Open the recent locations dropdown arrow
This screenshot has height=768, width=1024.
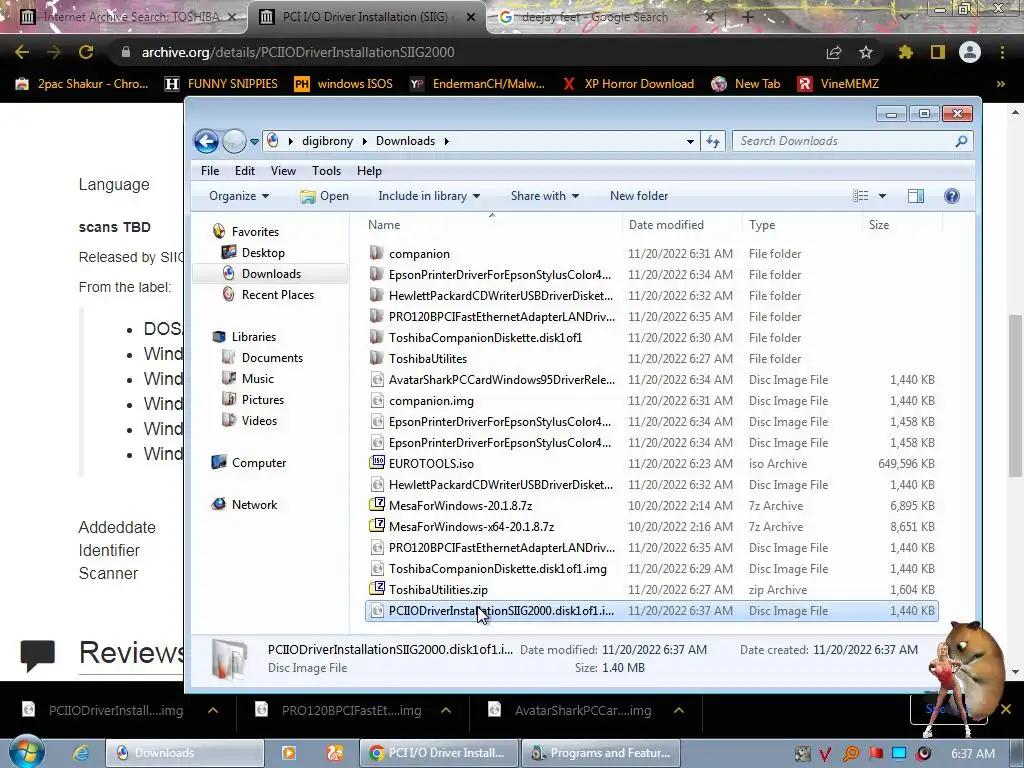[x=254, y=141]
